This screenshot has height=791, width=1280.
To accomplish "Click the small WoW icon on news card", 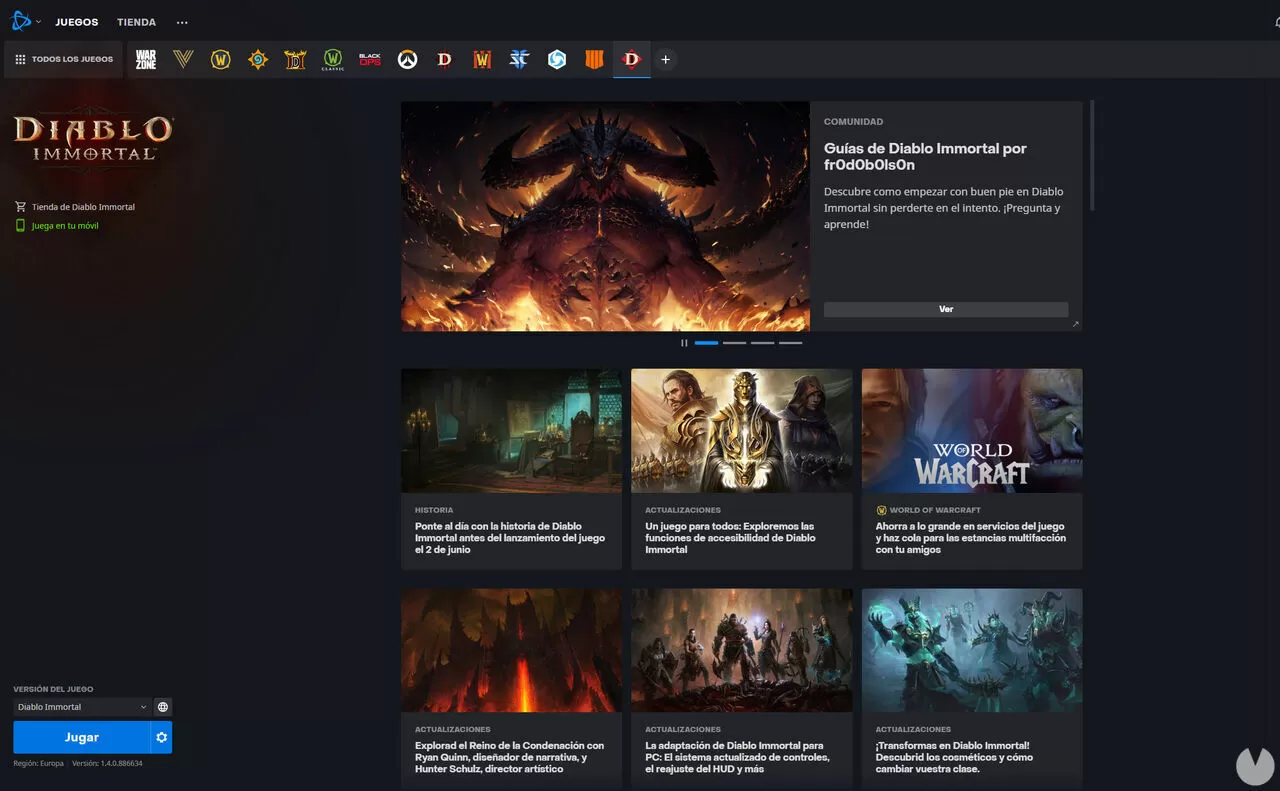I will click(x=881, y=510).
